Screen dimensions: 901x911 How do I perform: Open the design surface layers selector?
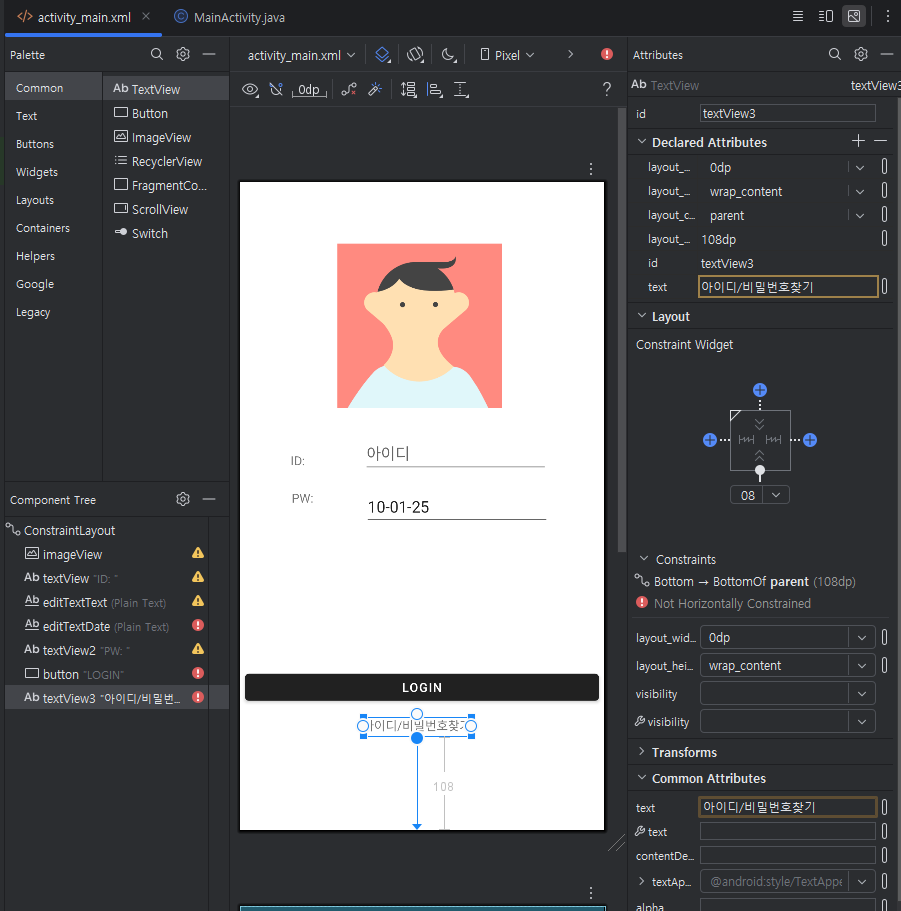coord(383,55)
